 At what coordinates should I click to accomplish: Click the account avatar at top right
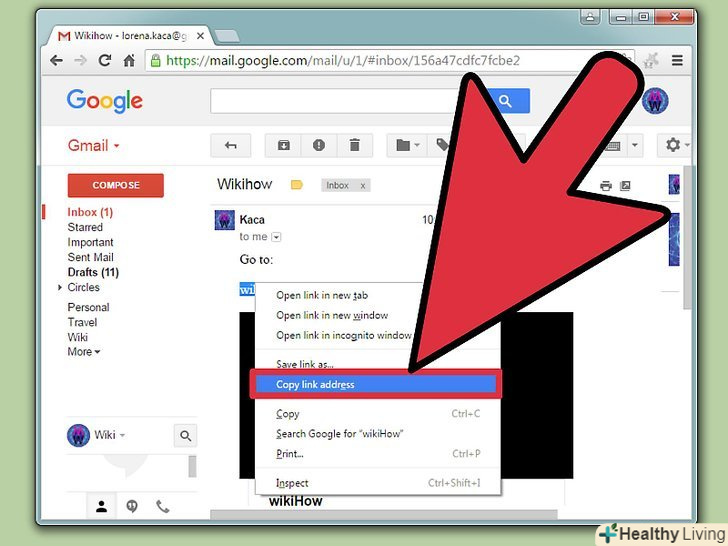click(655, 101)
